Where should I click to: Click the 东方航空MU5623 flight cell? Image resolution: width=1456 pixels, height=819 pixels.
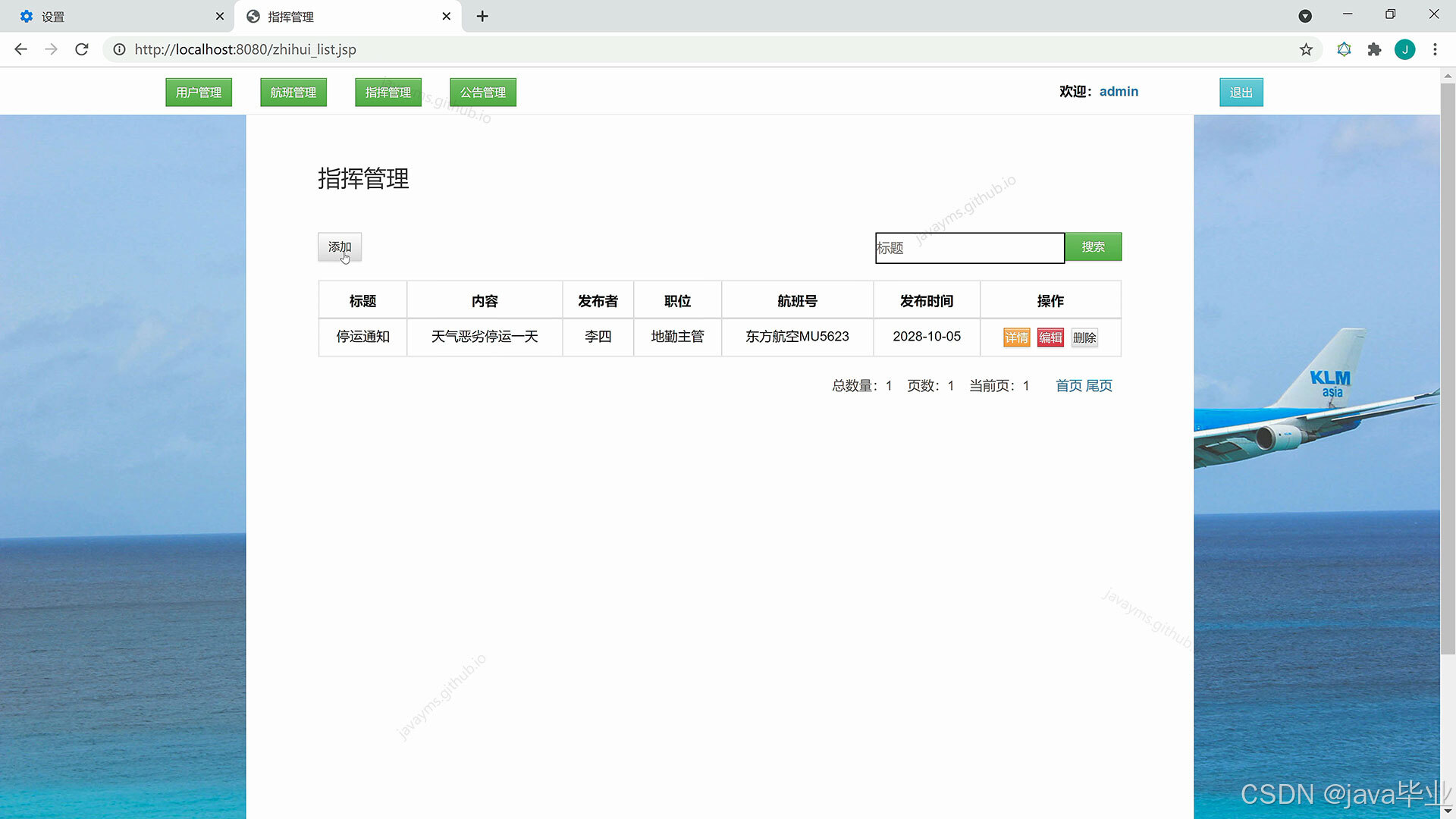(798, 337)
